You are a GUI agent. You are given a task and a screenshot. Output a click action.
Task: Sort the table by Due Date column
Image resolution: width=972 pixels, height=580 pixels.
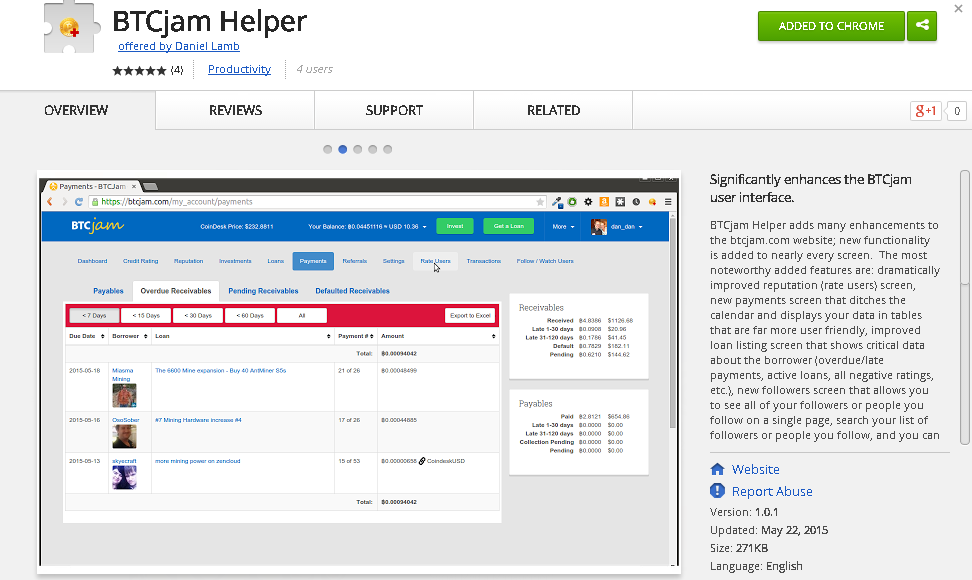(87, 336)
